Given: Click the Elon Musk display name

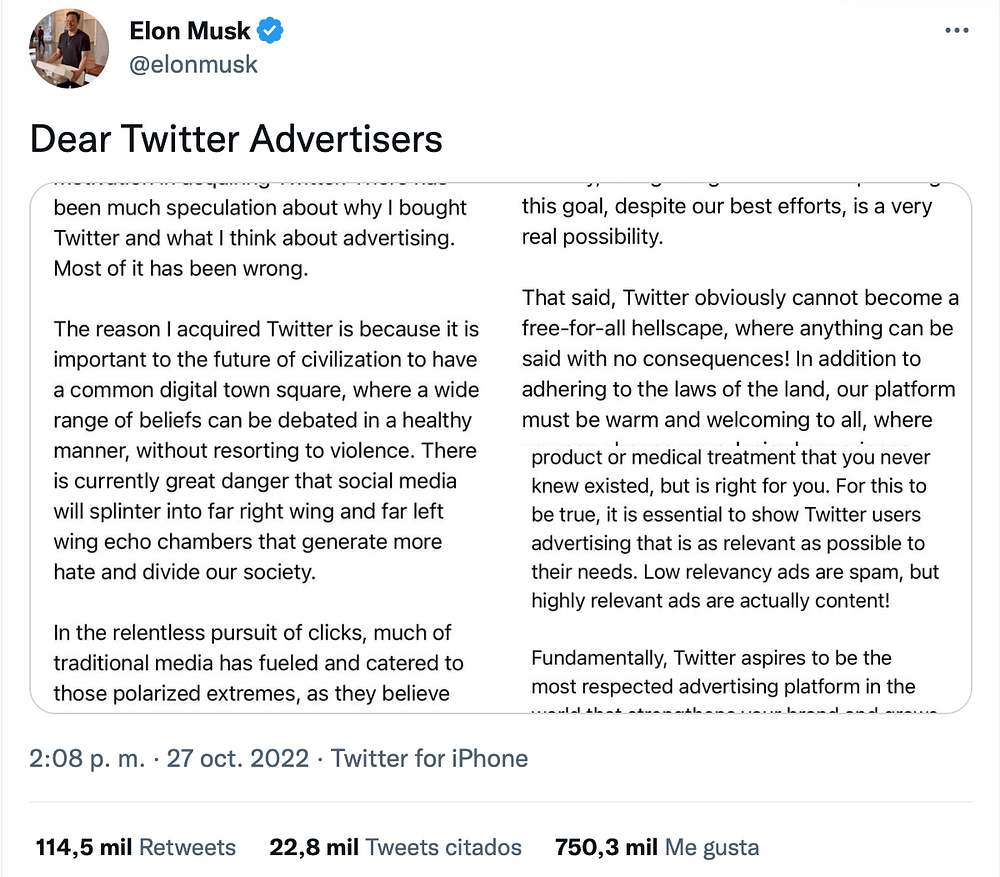Looking at the screenshot, I should [192, 31].
